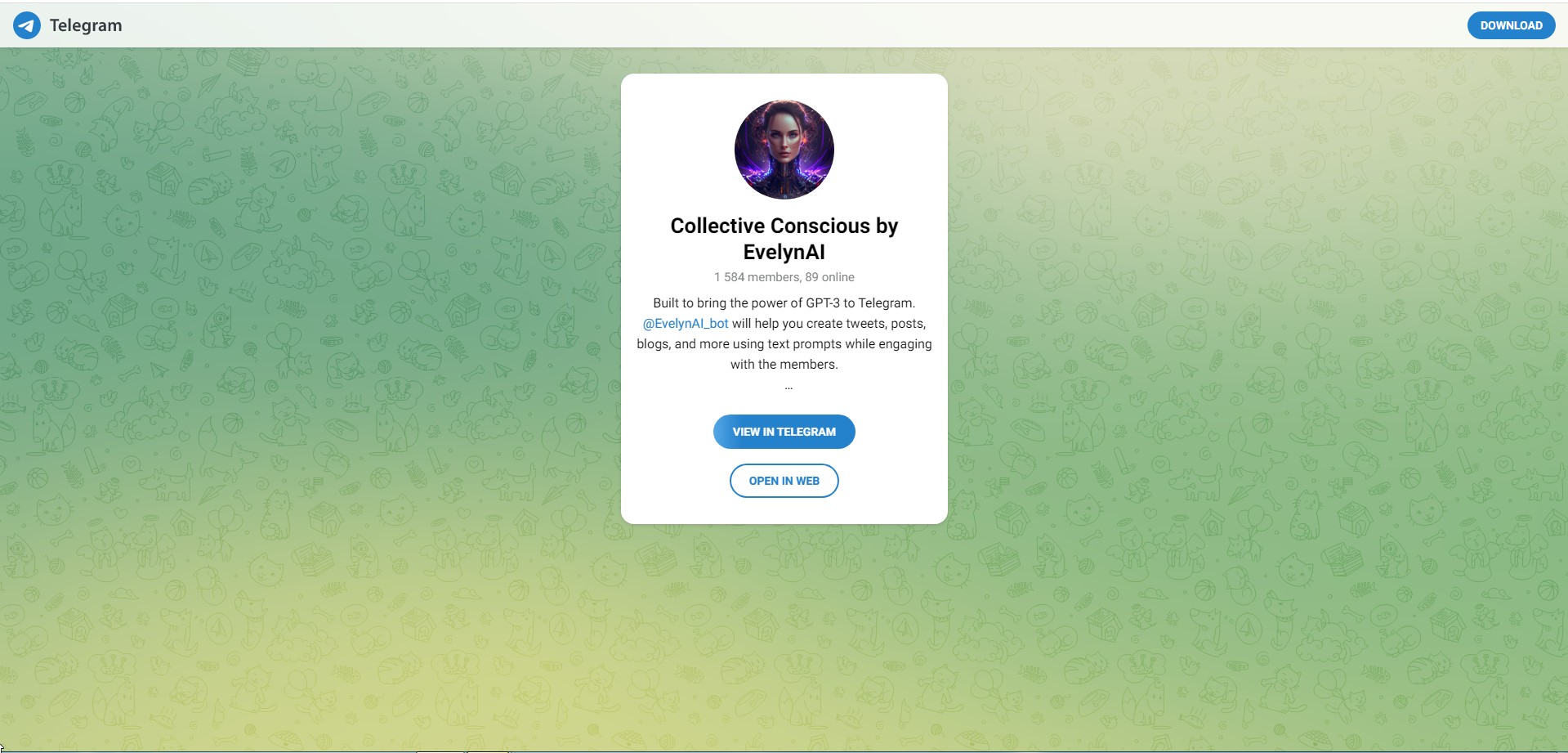Click blank white card area below Open in Web
This screenshot has width=1568, height=753.
(784, 510)
